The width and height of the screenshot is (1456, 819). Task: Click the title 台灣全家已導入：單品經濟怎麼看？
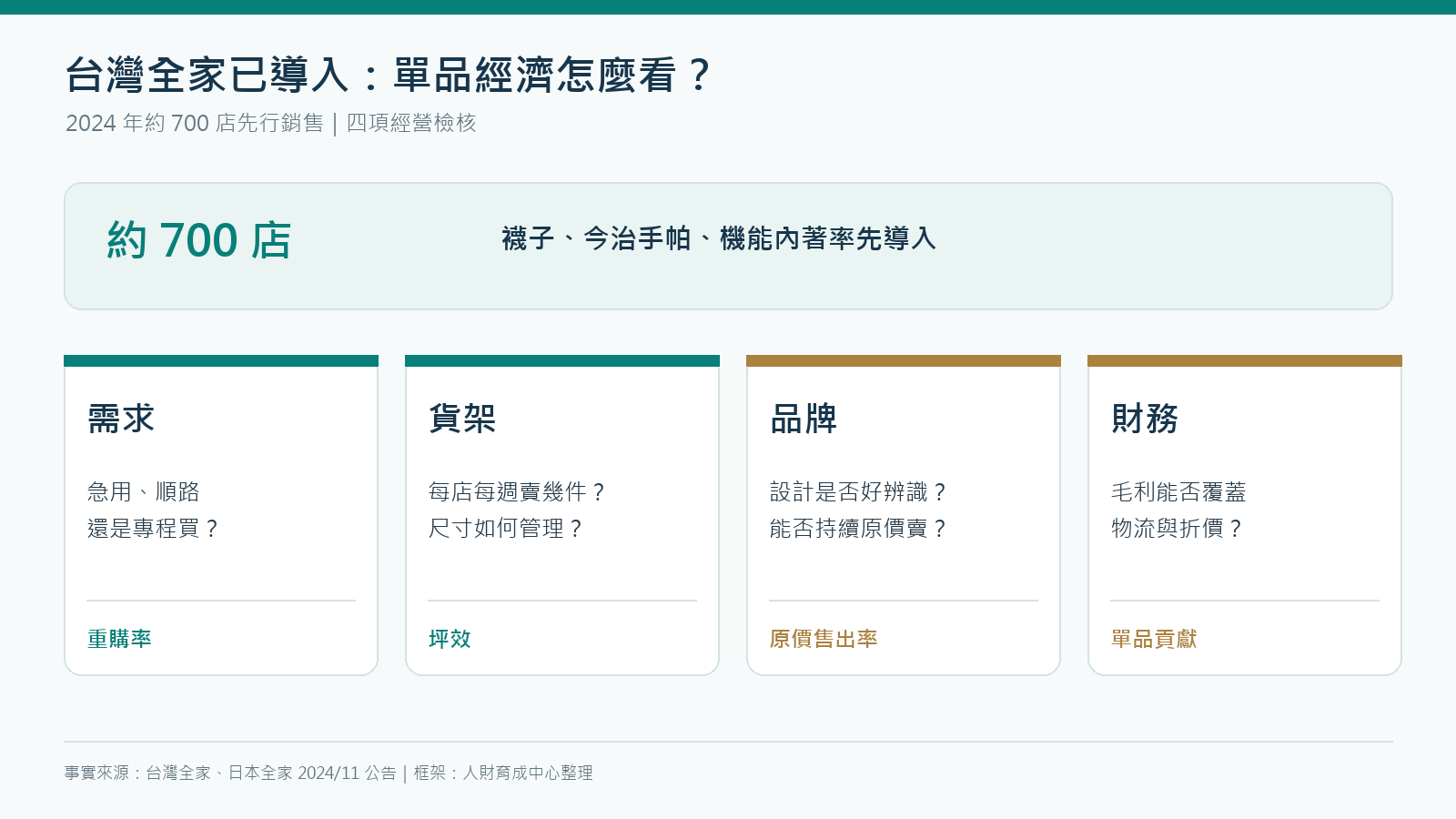[388, 75]
